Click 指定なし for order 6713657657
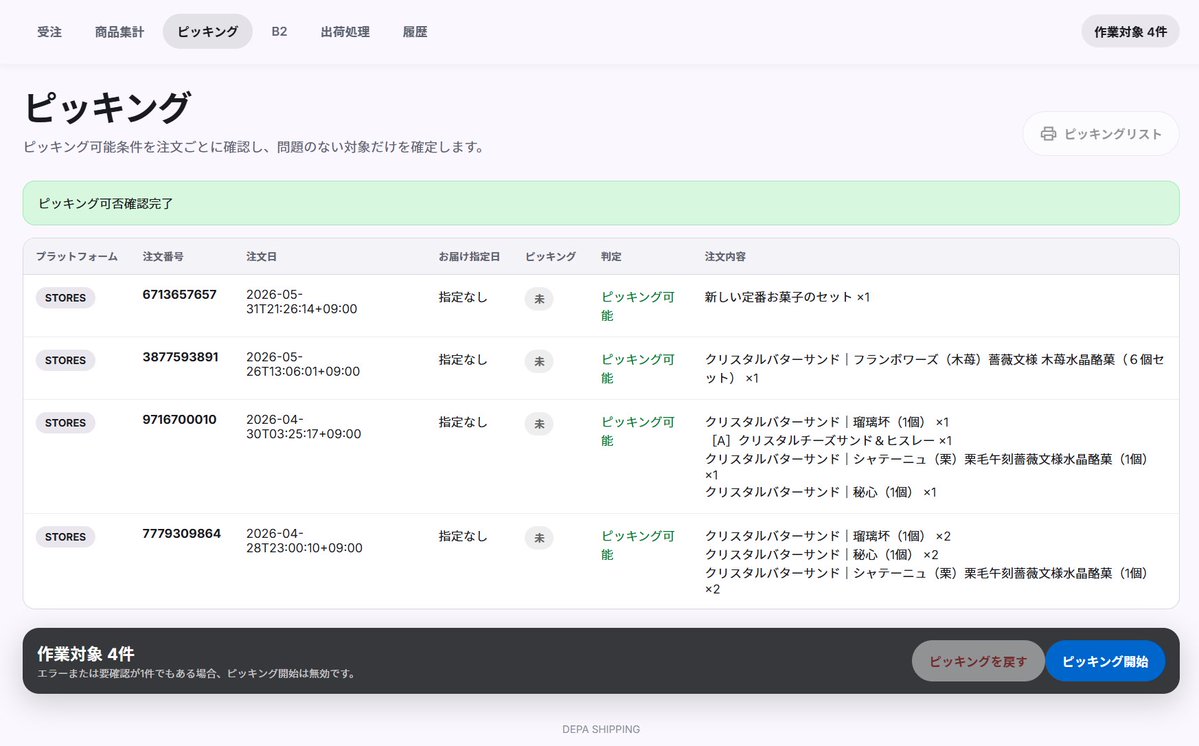Image resolution: width=1199 pixels, height=746 pixels. [x=463, y=297]
